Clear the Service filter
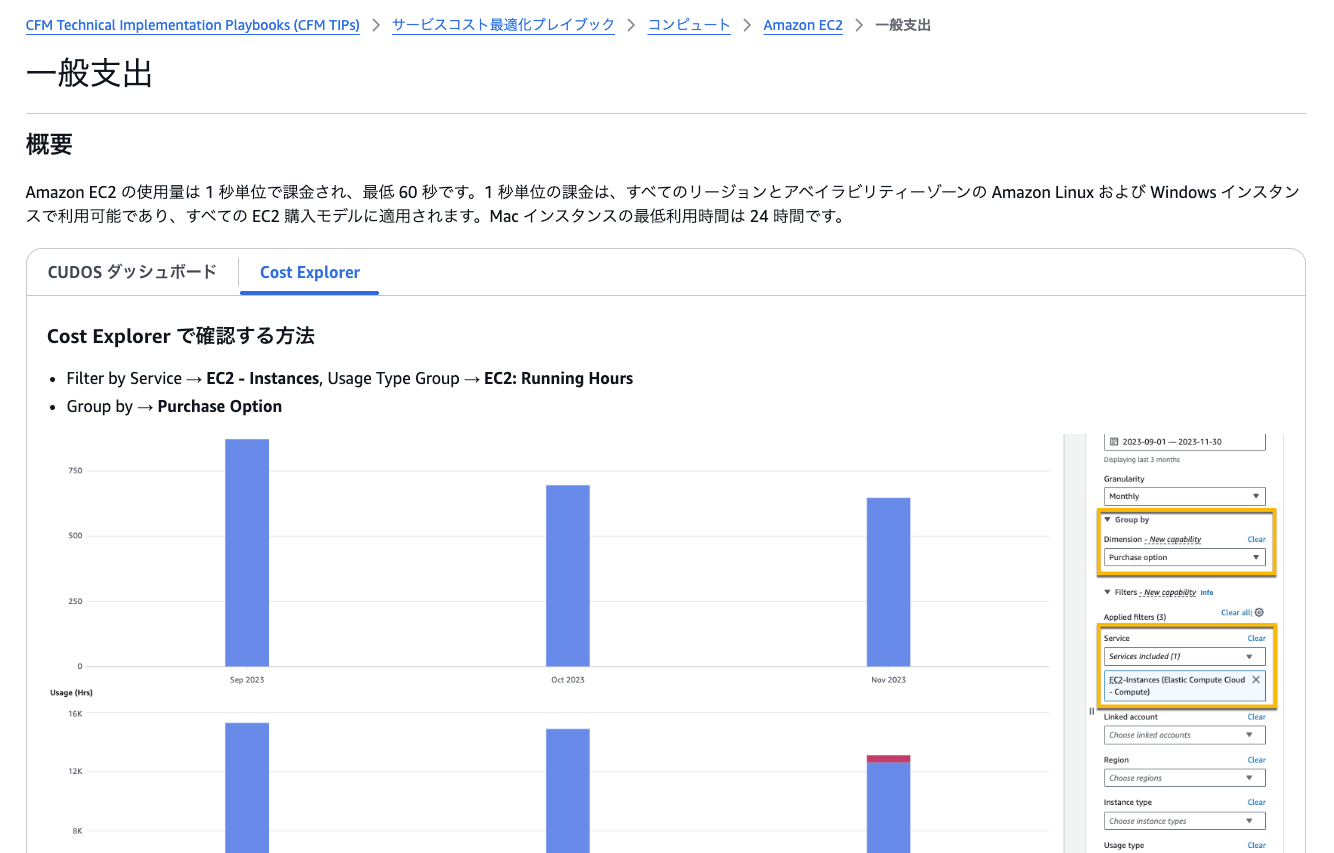 click(1256, 638)
